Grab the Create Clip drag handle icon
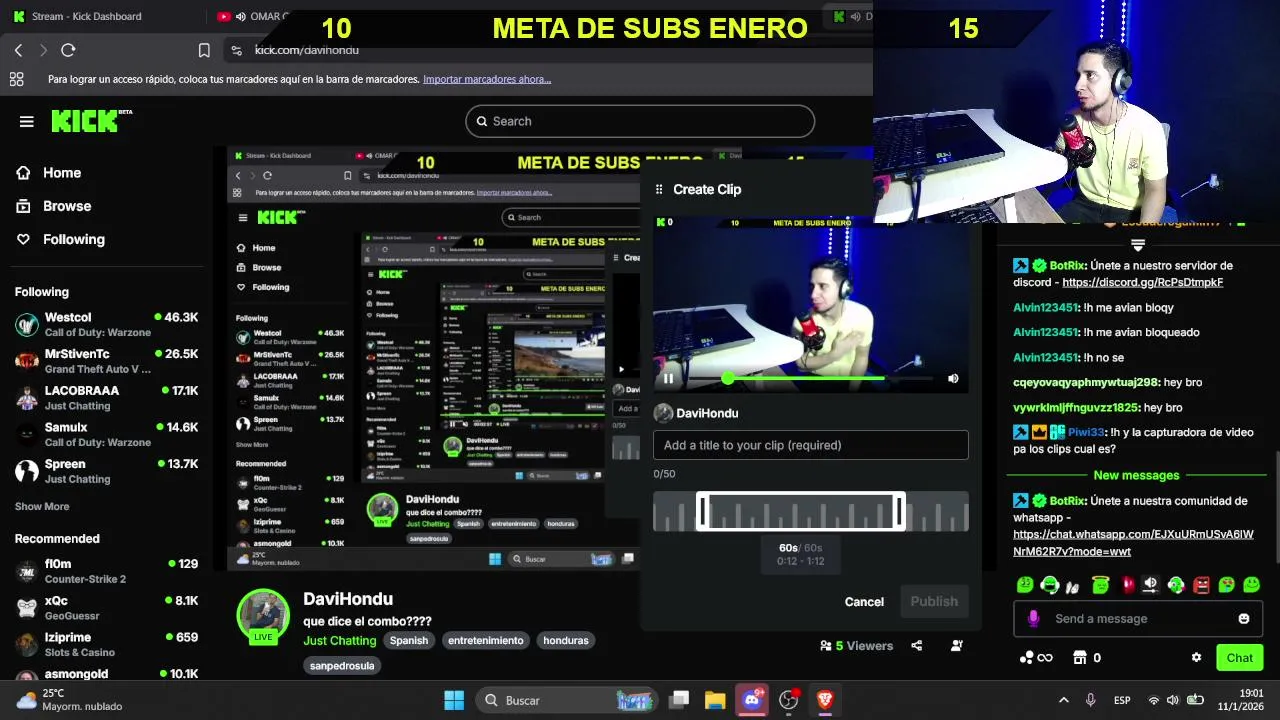 click(x=659, y=189)
